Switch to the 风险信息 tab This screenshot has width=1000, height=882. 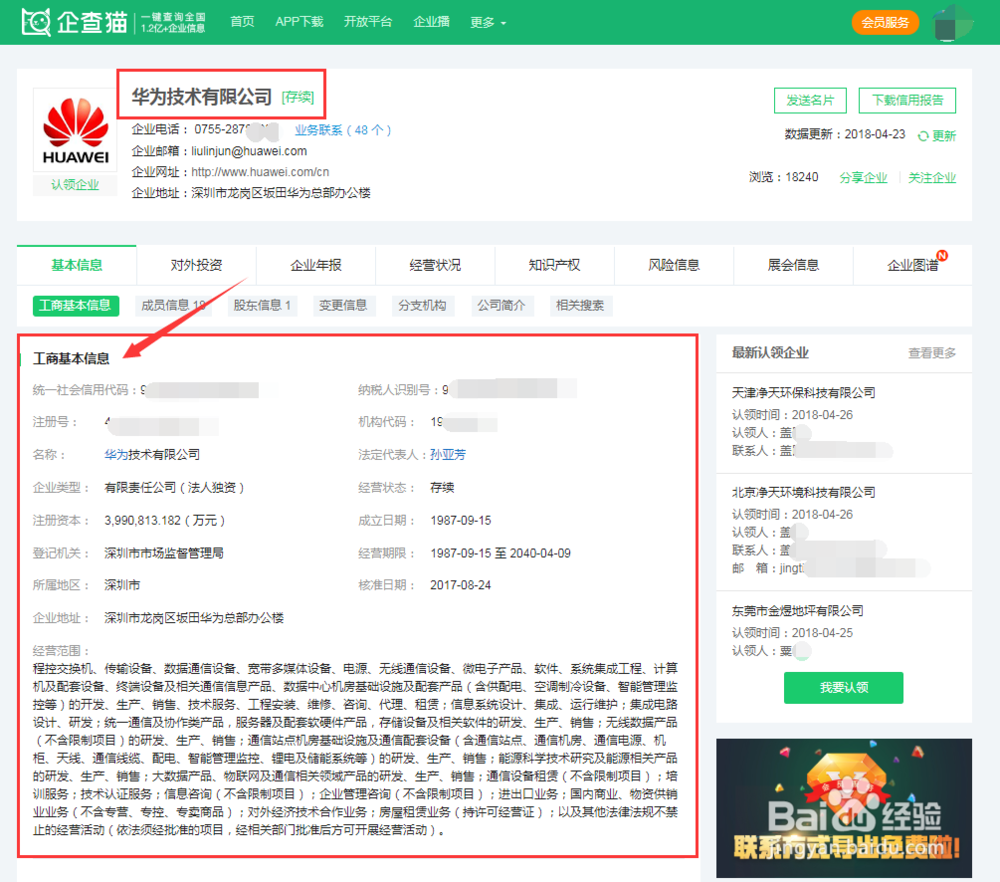coord(674,265)
